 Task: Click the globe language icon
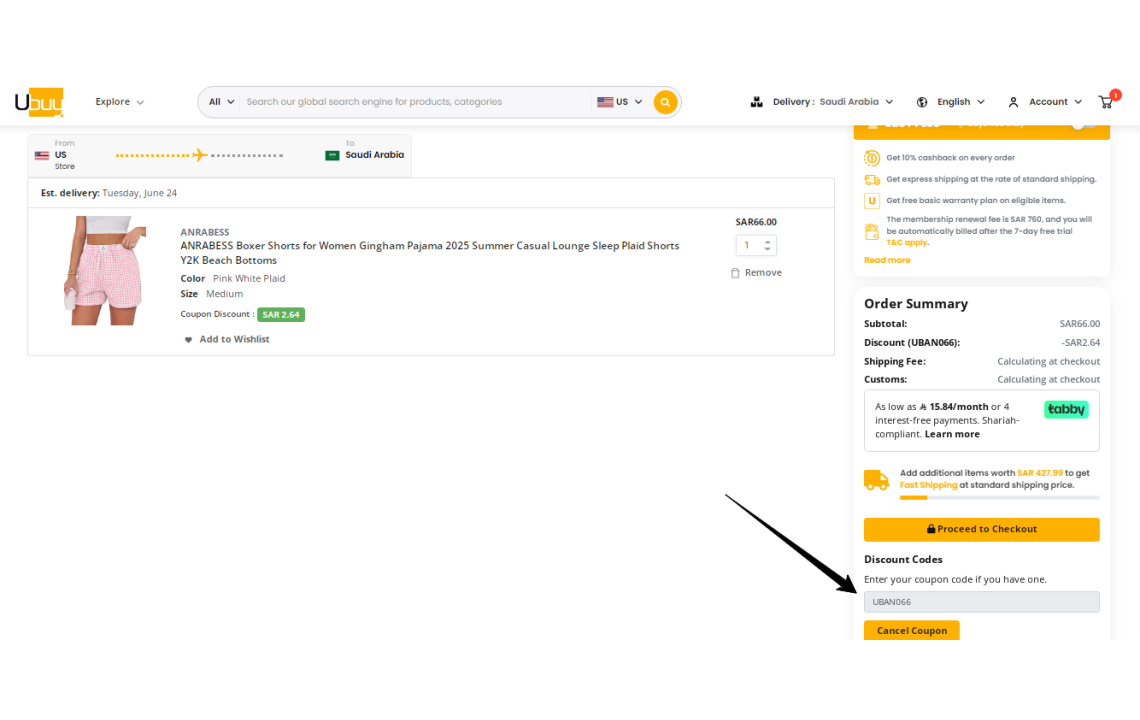click(x=922, y=102)
